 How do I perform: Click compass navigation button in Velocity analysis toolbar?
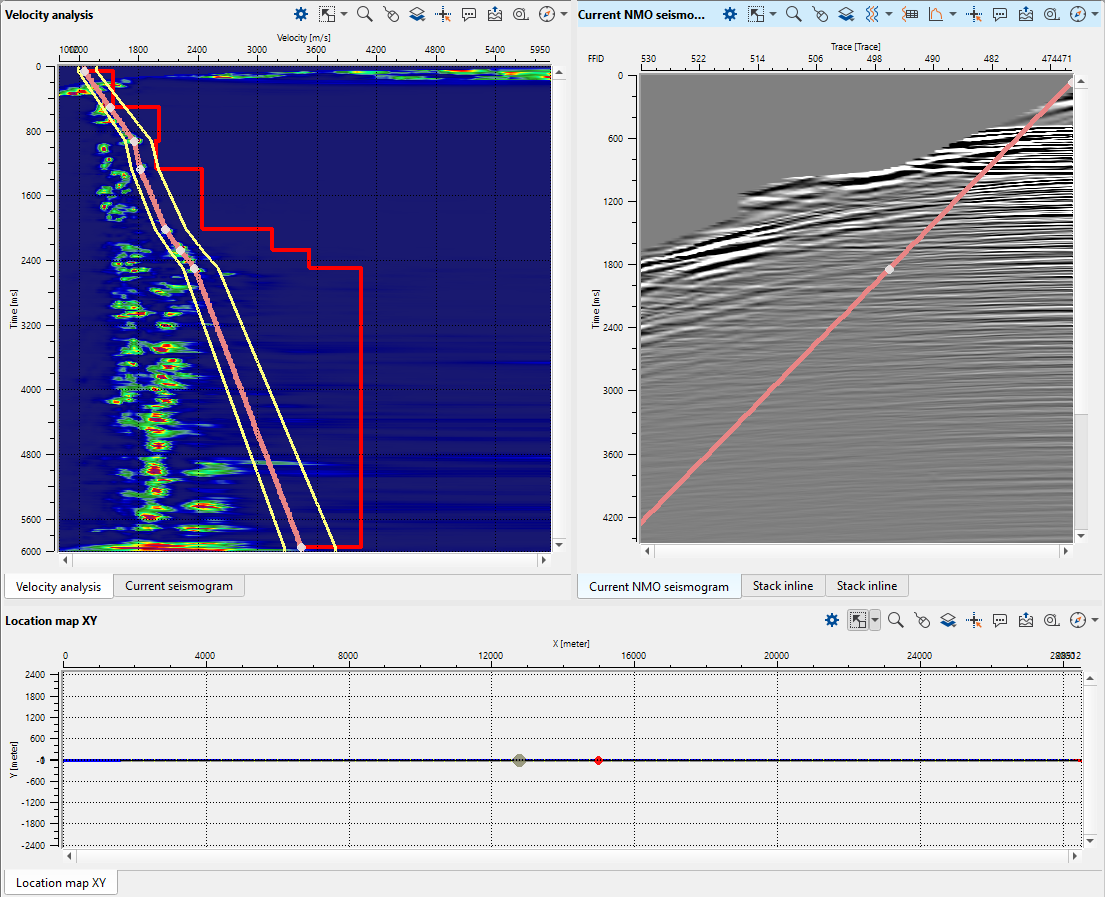point(546,14)
